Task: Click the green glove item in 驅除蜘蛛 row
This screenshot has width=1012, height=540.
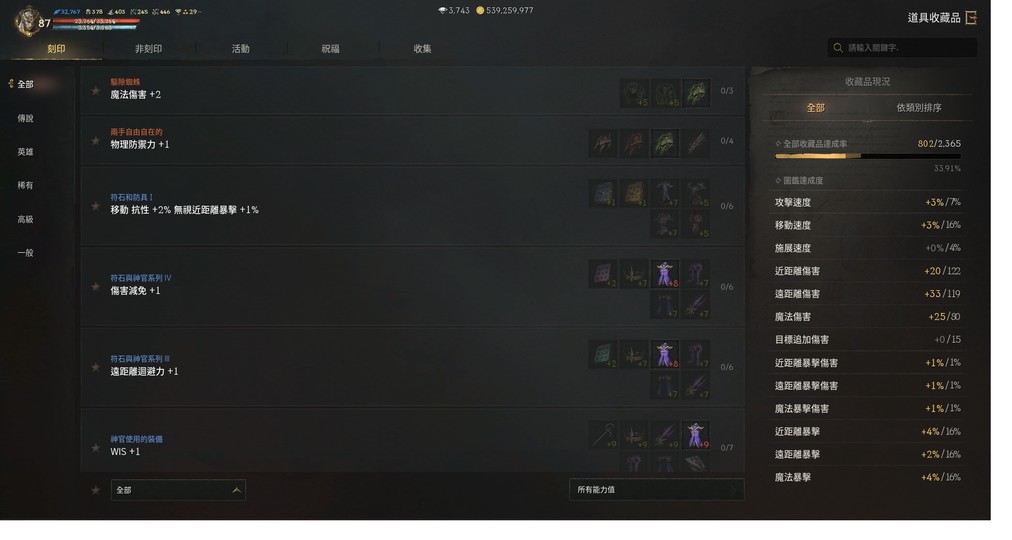Action: [x=696, y=93]
